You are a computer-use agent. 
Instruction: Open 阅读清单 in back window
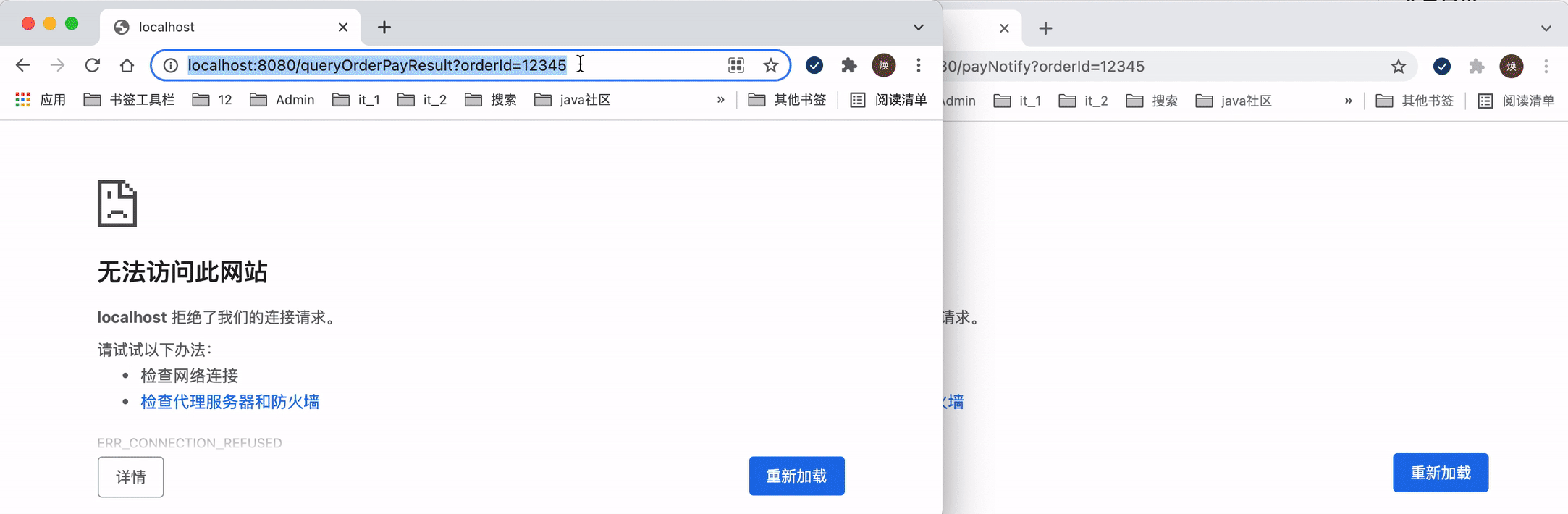1516,101
